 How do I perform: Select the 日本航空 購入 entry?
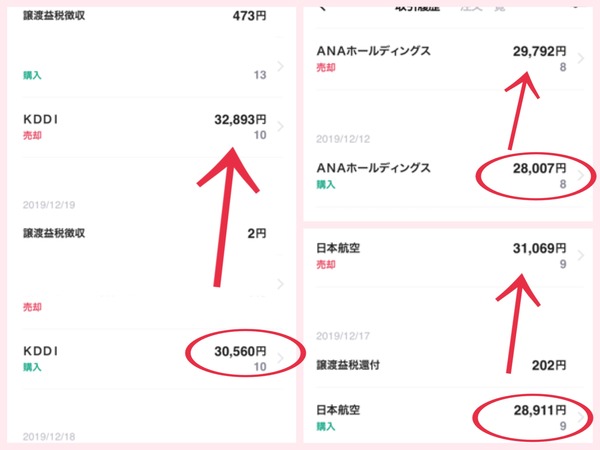click(338, 410)
